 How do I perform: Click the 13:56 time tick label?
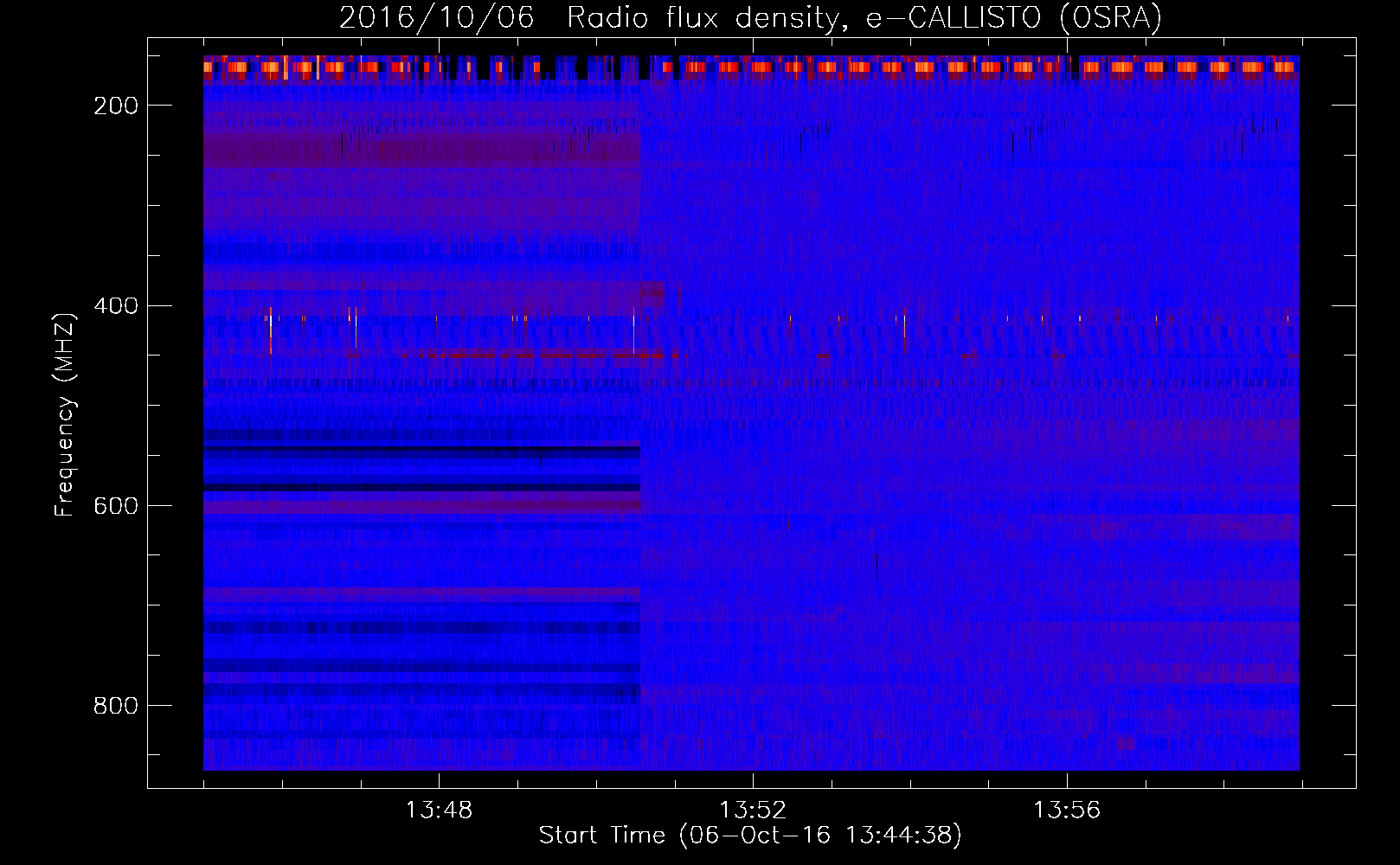pos(1067,810)
